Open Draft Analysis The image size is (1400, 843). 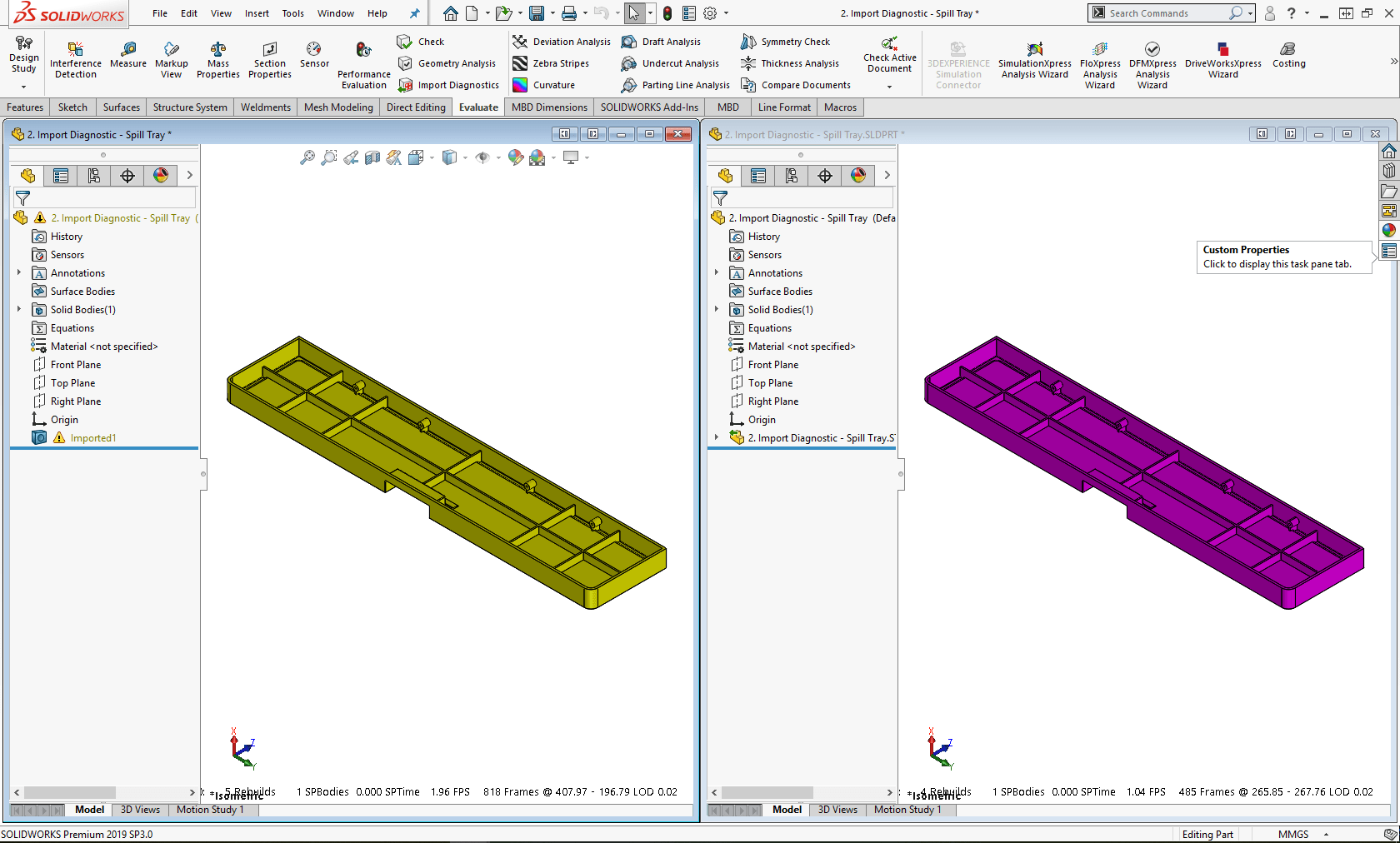click(662, 42)
